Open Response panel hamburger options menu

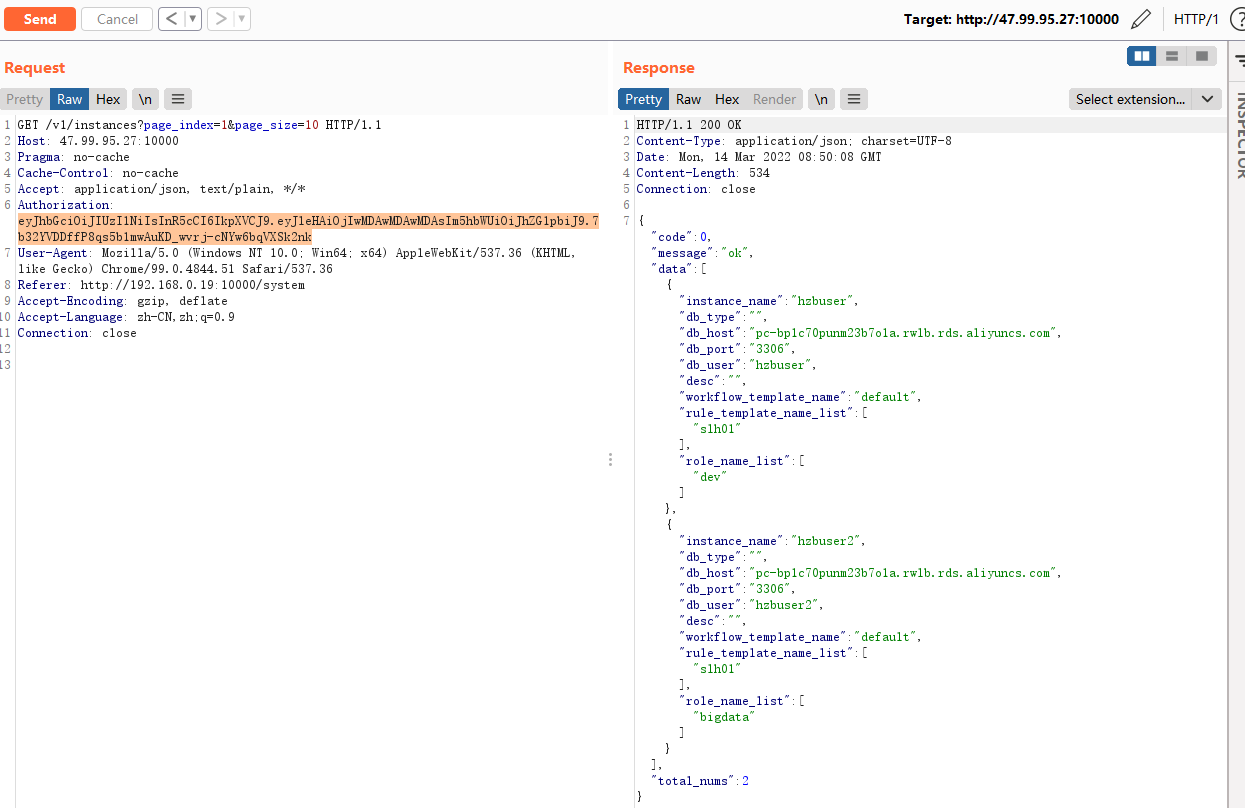pyautogui.click(x=853, y=99)
